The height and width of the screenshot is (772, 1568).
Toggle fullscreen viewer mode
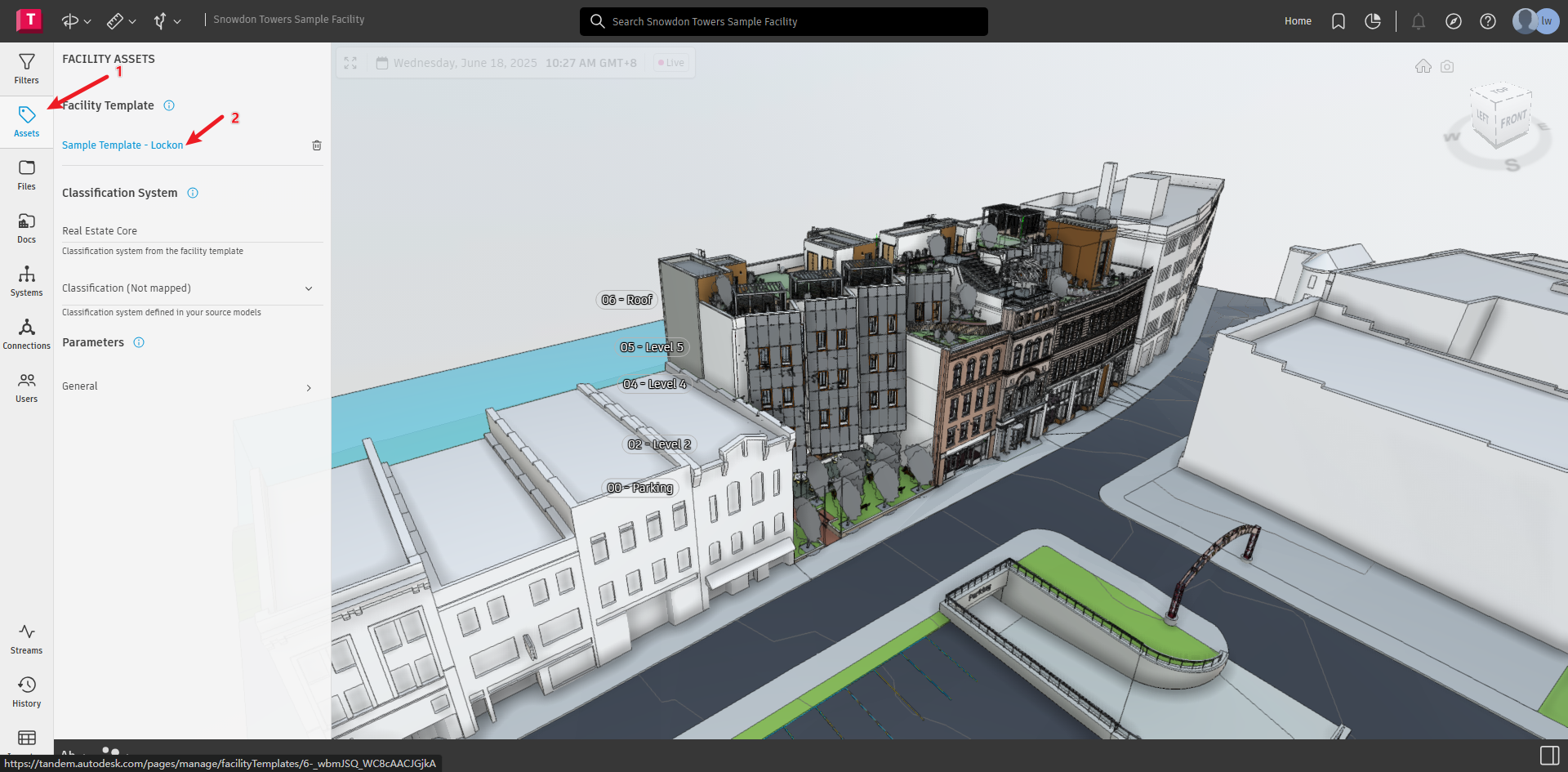pyautogui.click(x=350, y=63)
